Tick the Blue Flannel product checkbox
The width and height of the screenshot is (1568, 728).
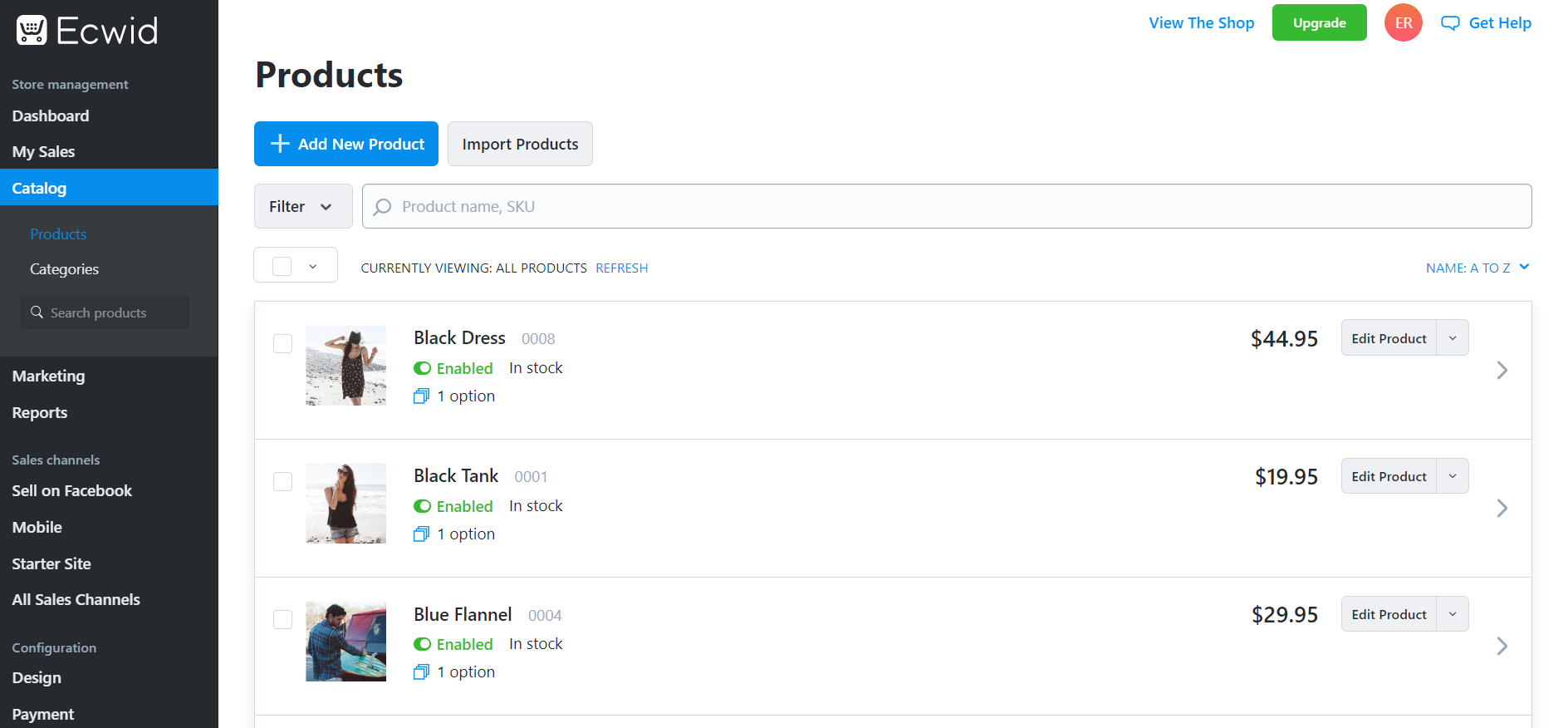[x=282, y=620]
